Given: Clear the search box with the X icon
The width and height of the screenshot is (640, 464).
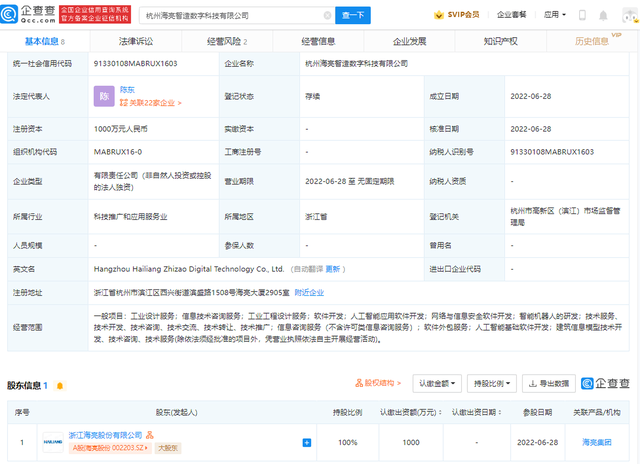Looking at the screenshot, I should click(x=327, y=16).
